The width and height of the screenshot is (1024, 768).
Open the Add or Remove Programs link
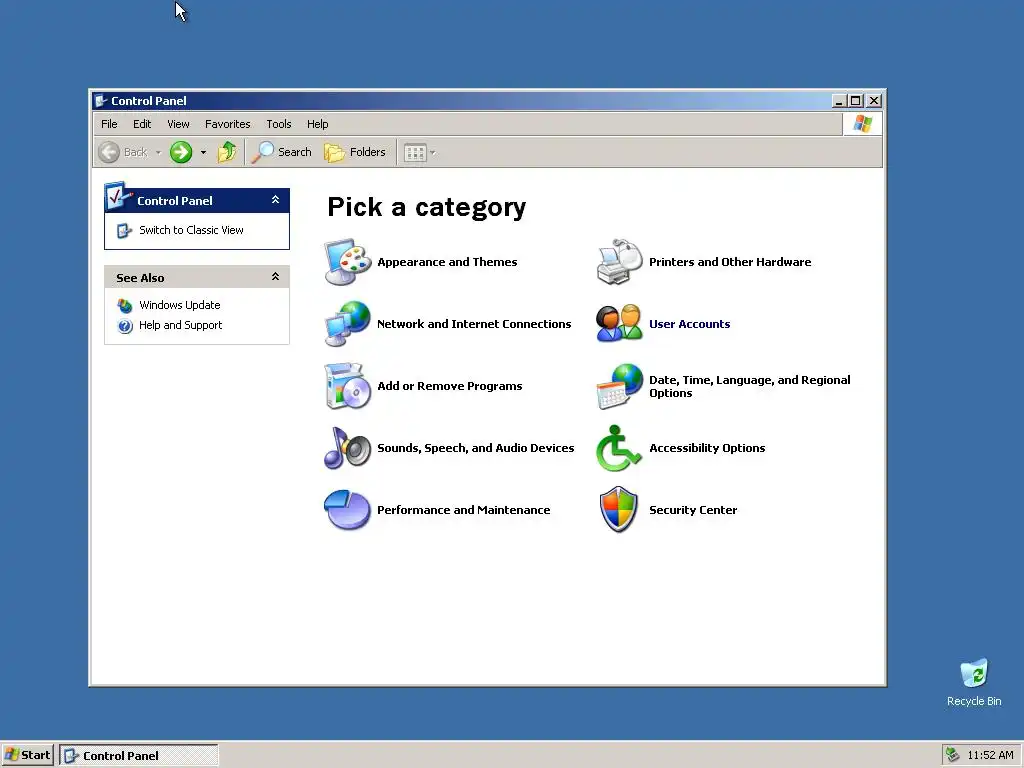(450, 386)
